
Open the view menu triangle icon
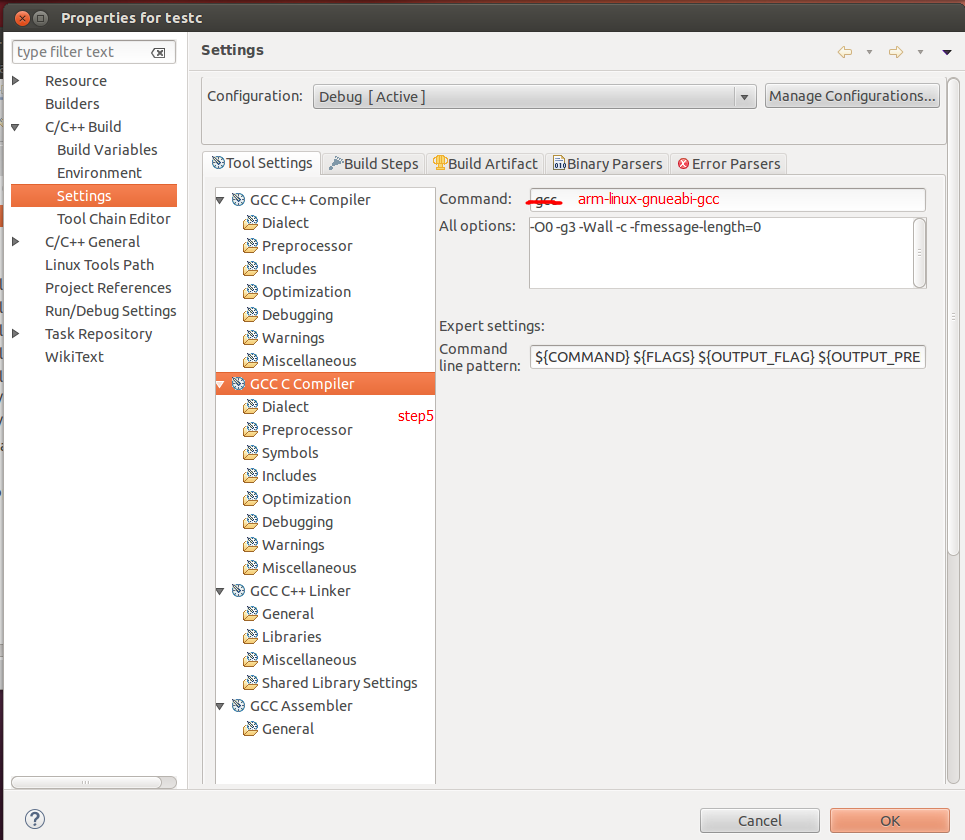coord(947,52)
